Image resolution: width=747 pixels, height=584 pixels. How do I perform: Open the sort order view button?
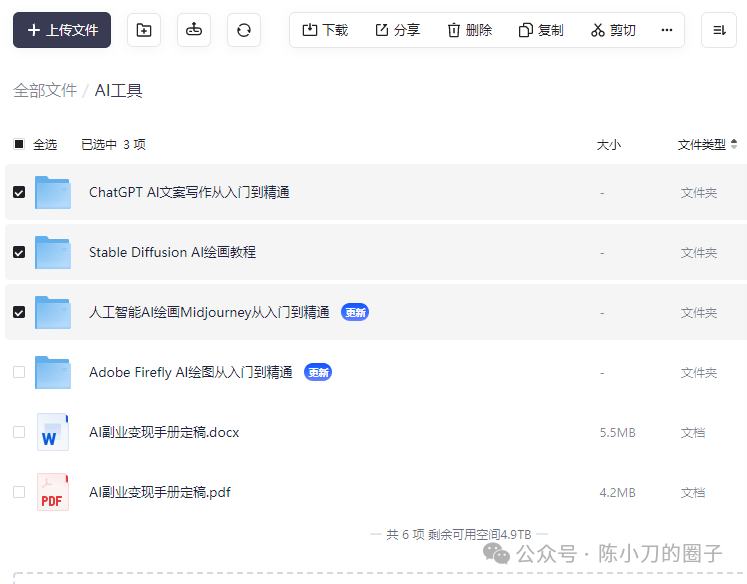(x=719, y=30)
